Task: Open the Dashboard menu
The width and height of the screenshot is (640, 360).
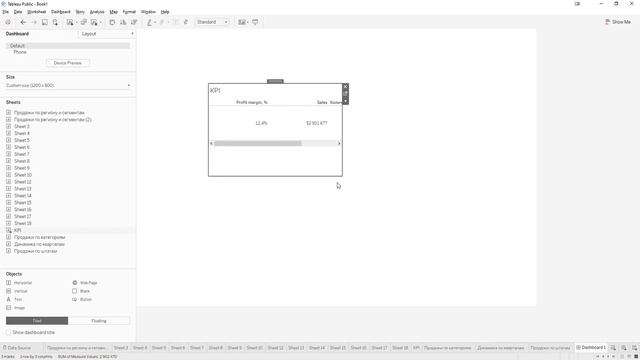Action: click(x=61, y=12)
